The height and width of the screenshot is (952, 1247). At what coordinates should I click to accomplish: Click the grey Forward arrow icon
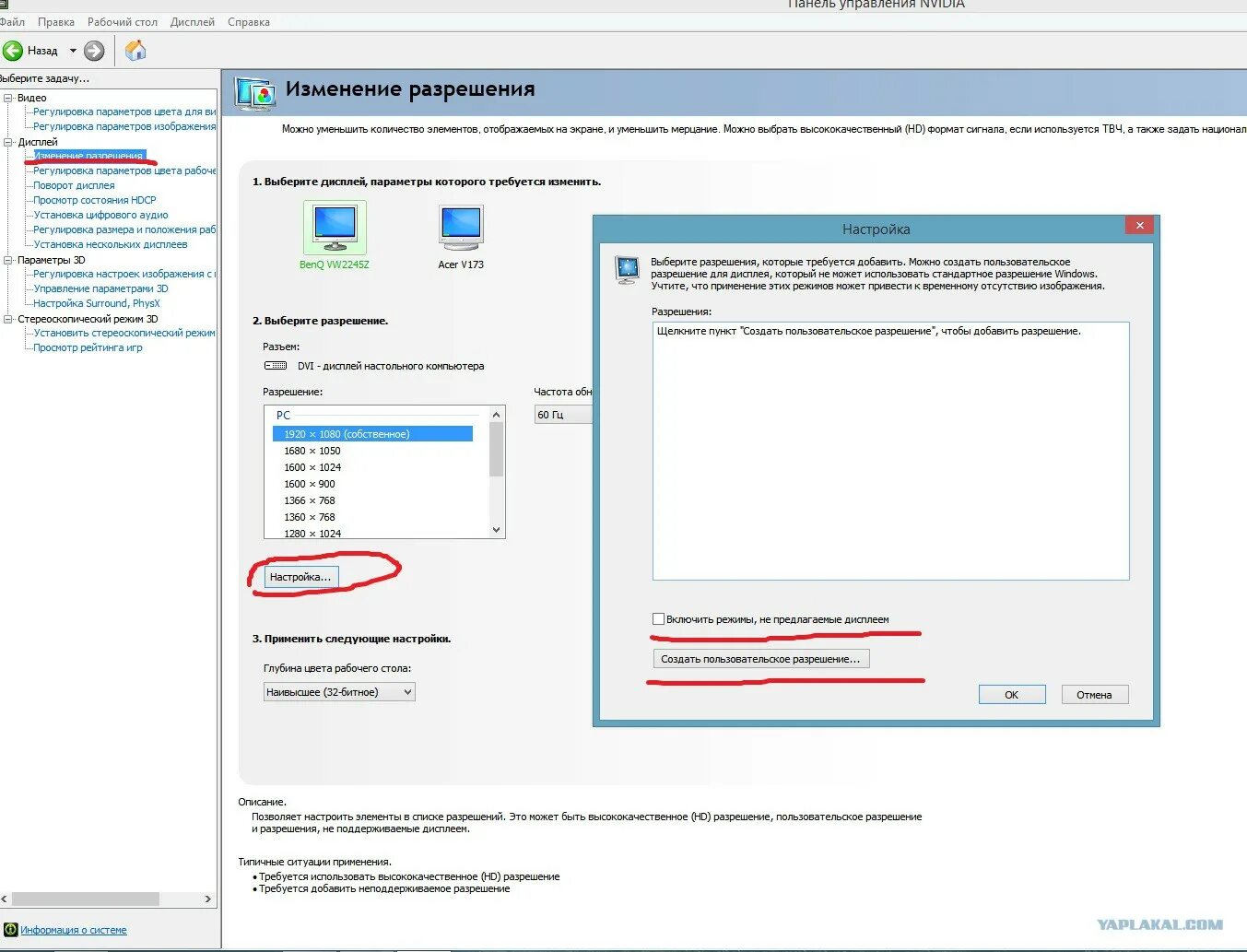coord(94,51)
